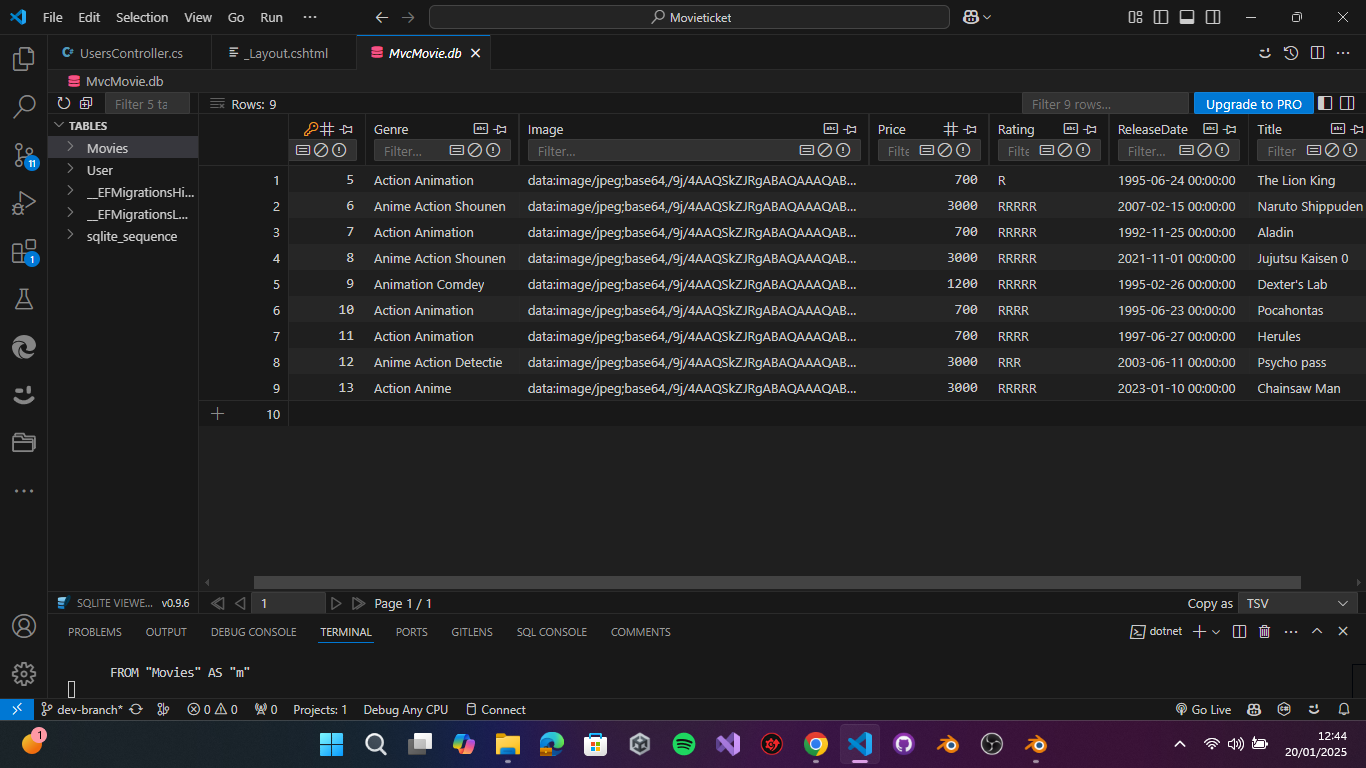The width and height of the screenshot is (1366, 768).
Task: Maximize the panel with up chevron
Action: (1317, 631)
